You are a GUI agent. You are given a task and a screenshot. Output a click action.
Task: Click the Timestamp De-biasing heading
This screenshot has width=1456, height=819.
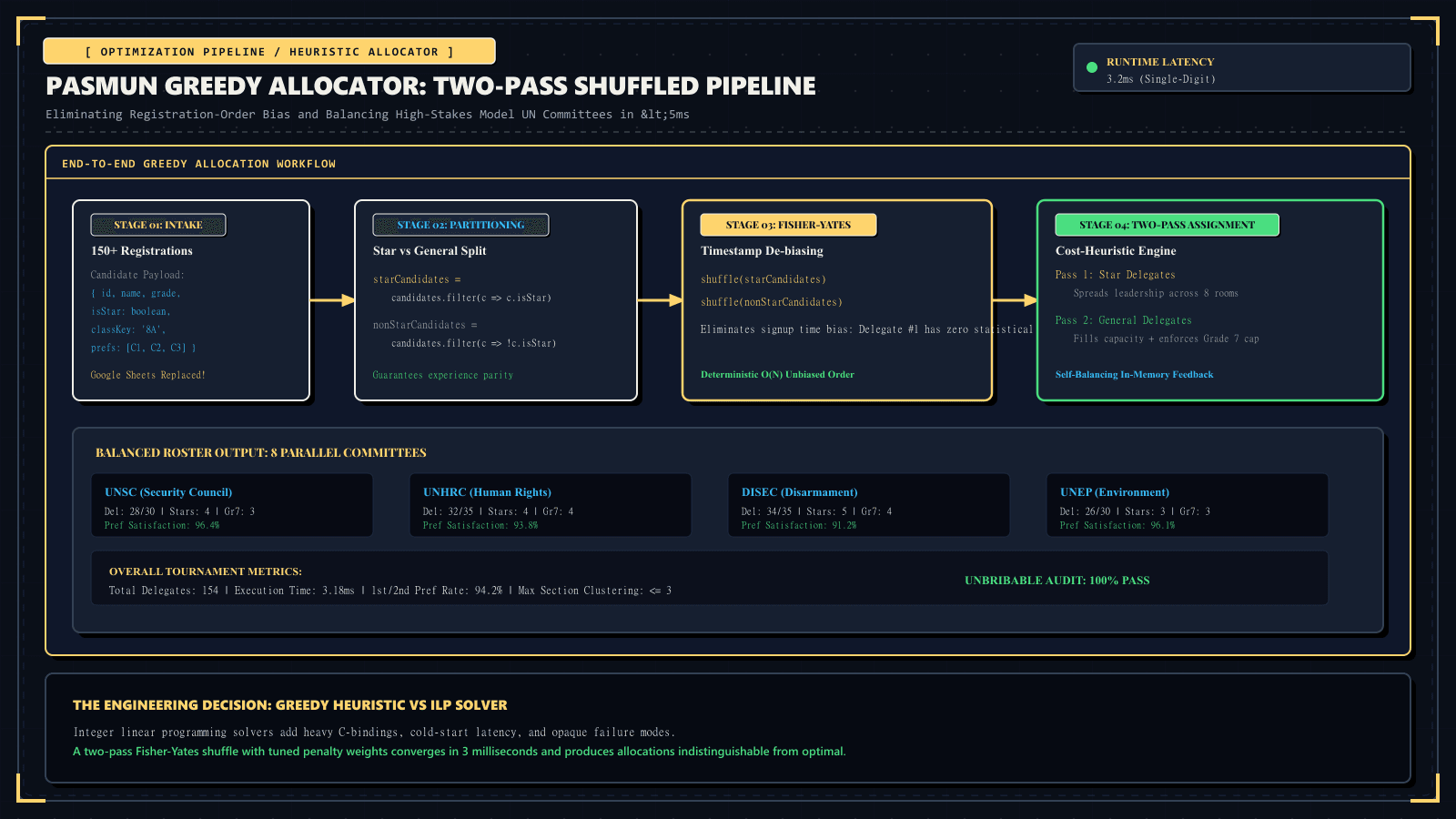762,251
